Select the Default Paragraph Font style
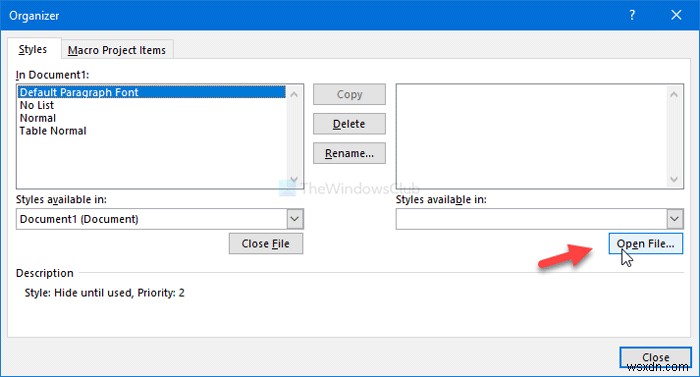Image resolution: width=700 pixels, height=377 pixels. click(152, 92)
